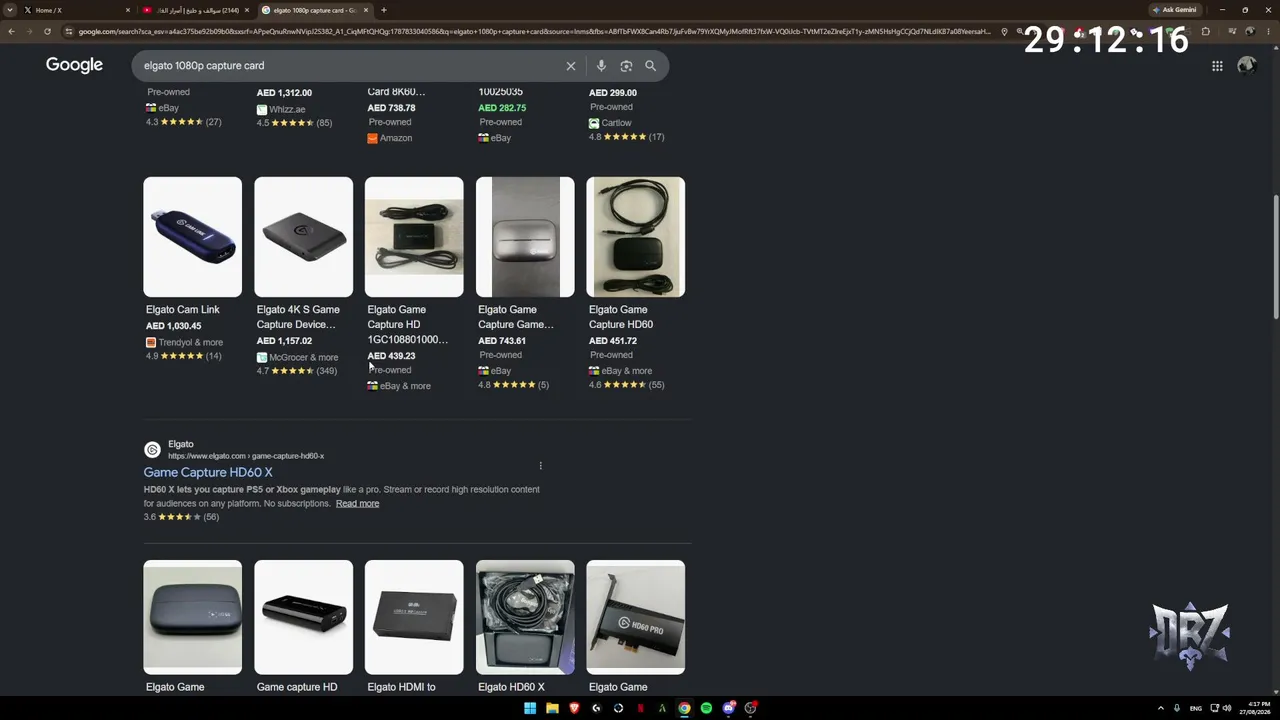The width and height of the screenshot is (1280, 720).
Task: Open more options for the Elgato result
Action: click(540, 466)
